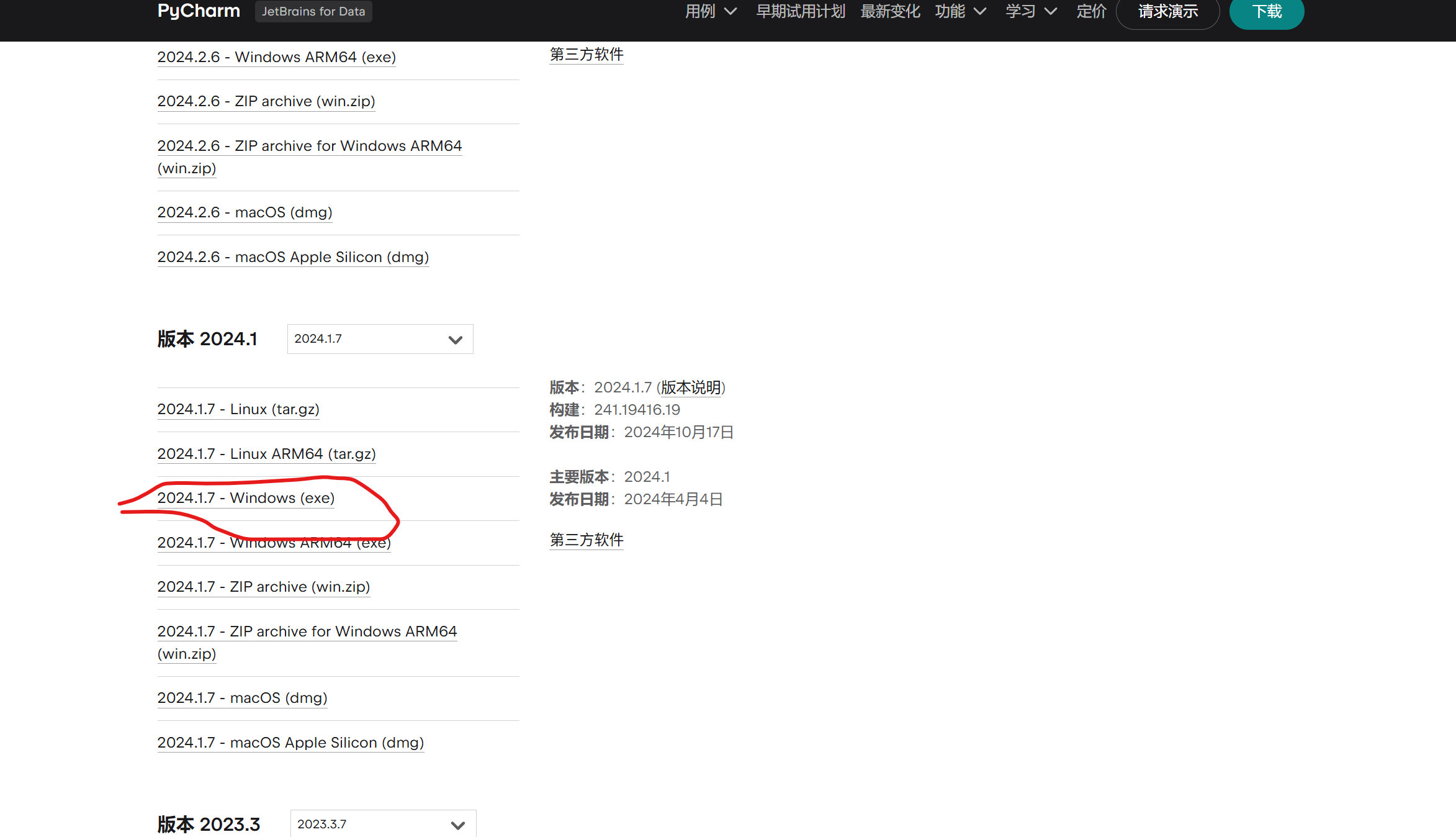Download 2024.1.7 macOS dmg
Viewport: 1456px width, 837px height.
point(242,697)
